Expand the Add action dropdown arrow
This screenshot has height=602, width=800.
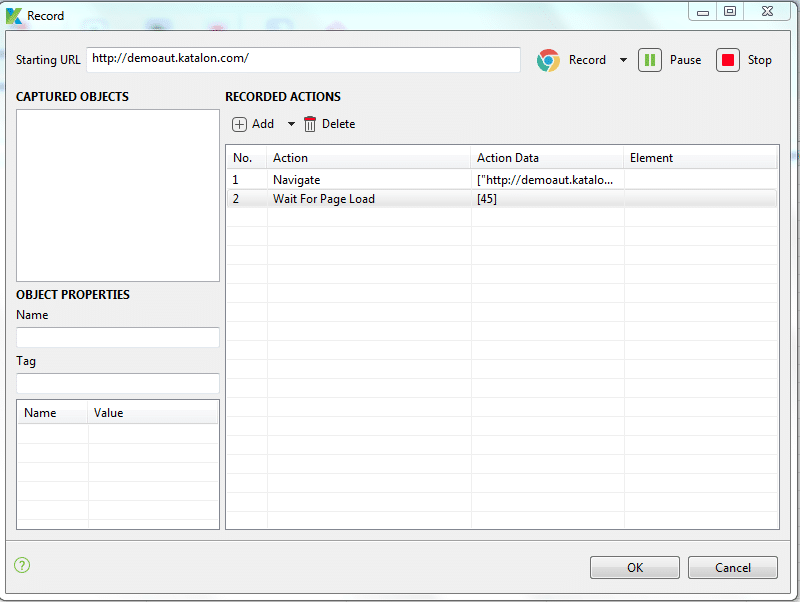pos(291,124)
